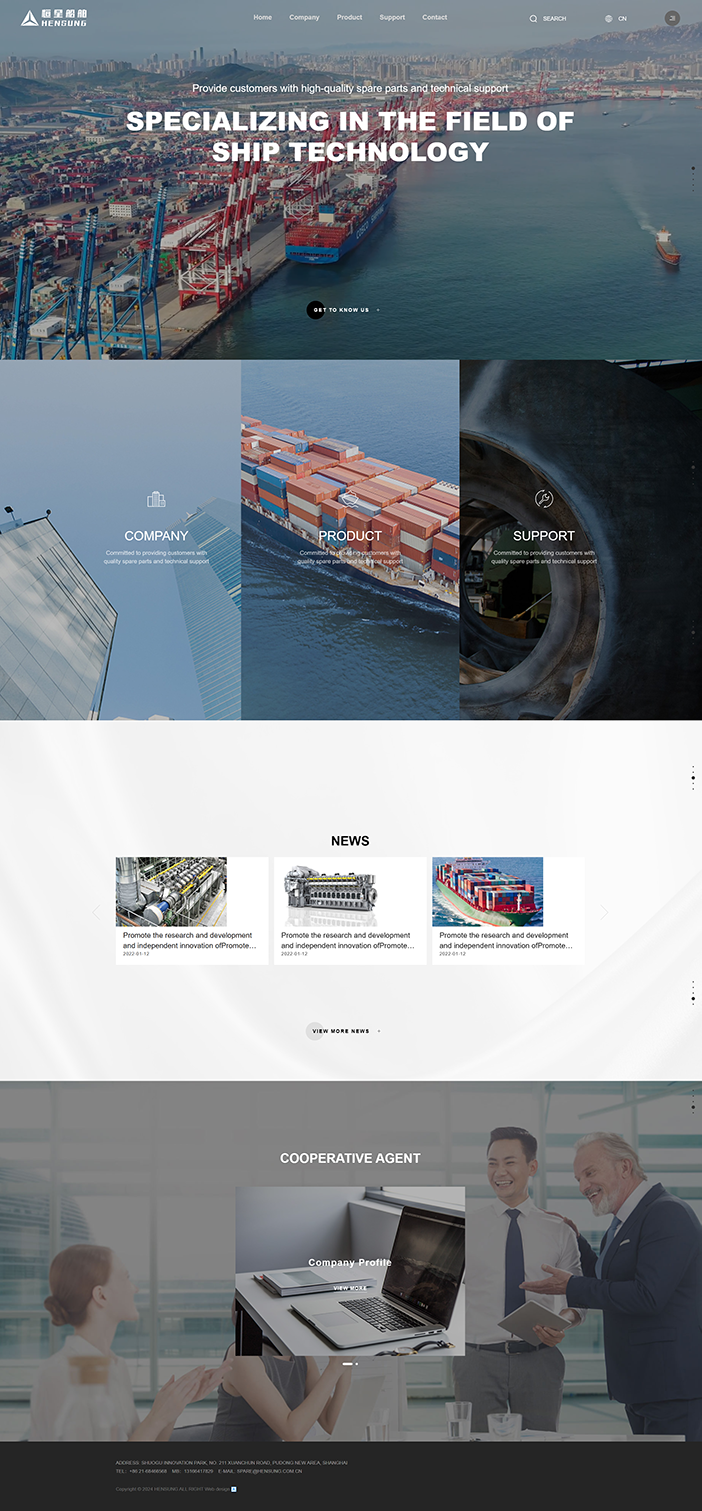Screen dimensions: 702x1511
Task: Open the Support menu item
Action: pyautogui.click(x=392, y=17)
